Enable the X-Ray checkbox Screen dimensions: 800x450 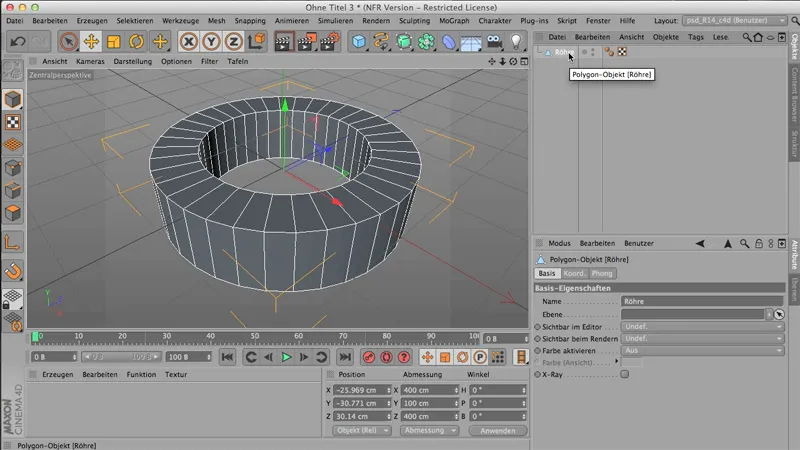(x=625, y=374)
